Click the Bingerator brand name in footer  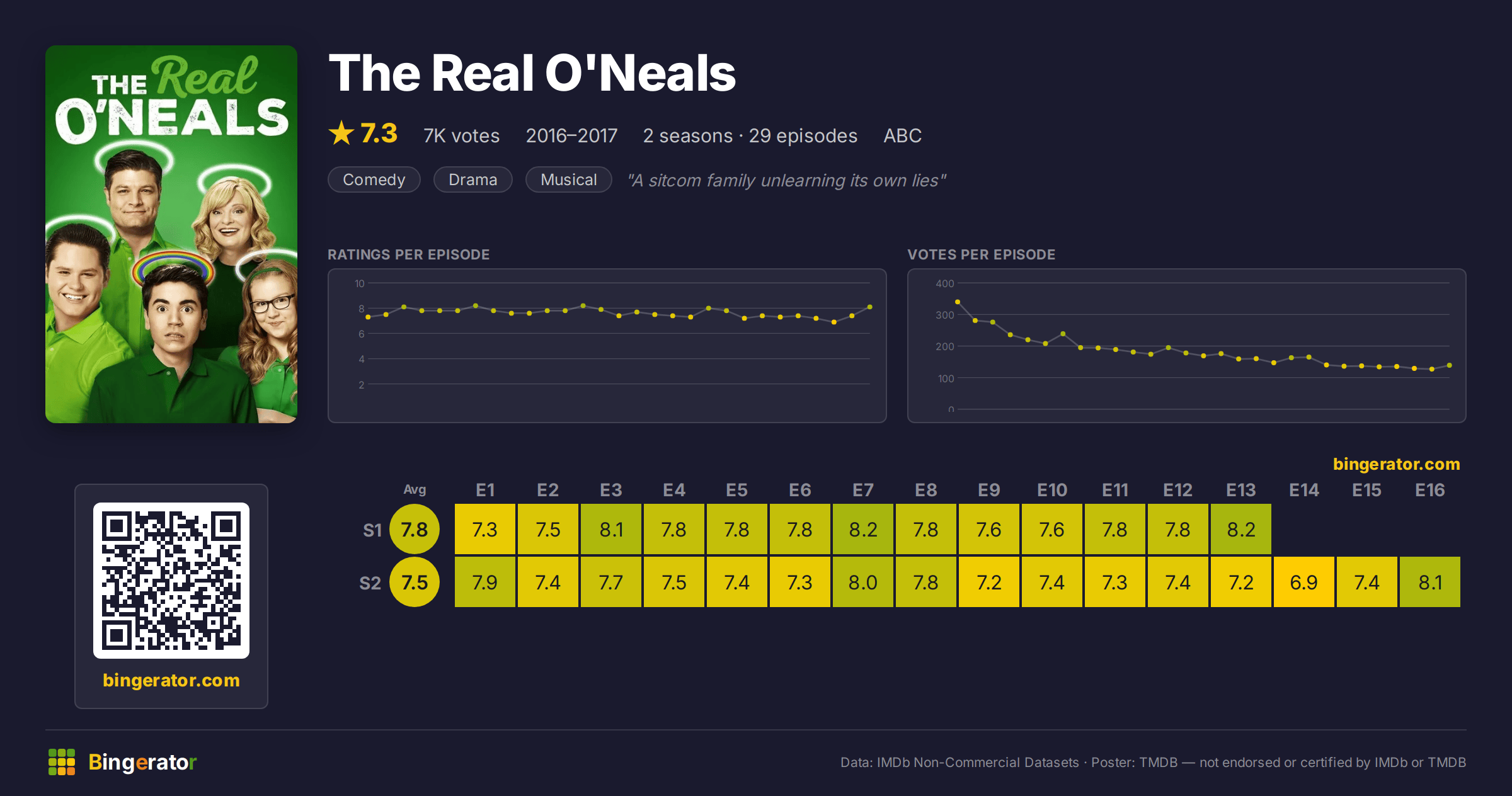(142, 762)
